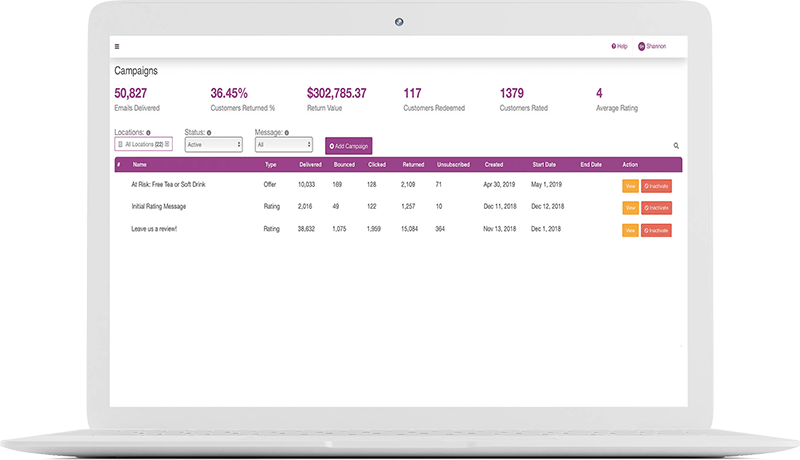Click info icon next to Status label

208,132
